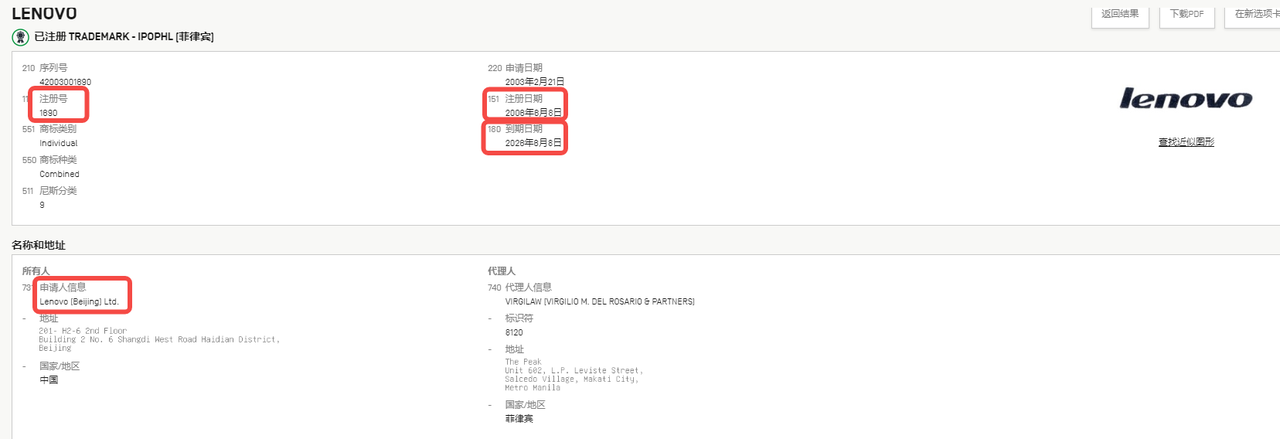Image resolution: width=1280 pixels, height=439 pixels.
Task: Select serial number 42003001890
Action: [66, 82]
